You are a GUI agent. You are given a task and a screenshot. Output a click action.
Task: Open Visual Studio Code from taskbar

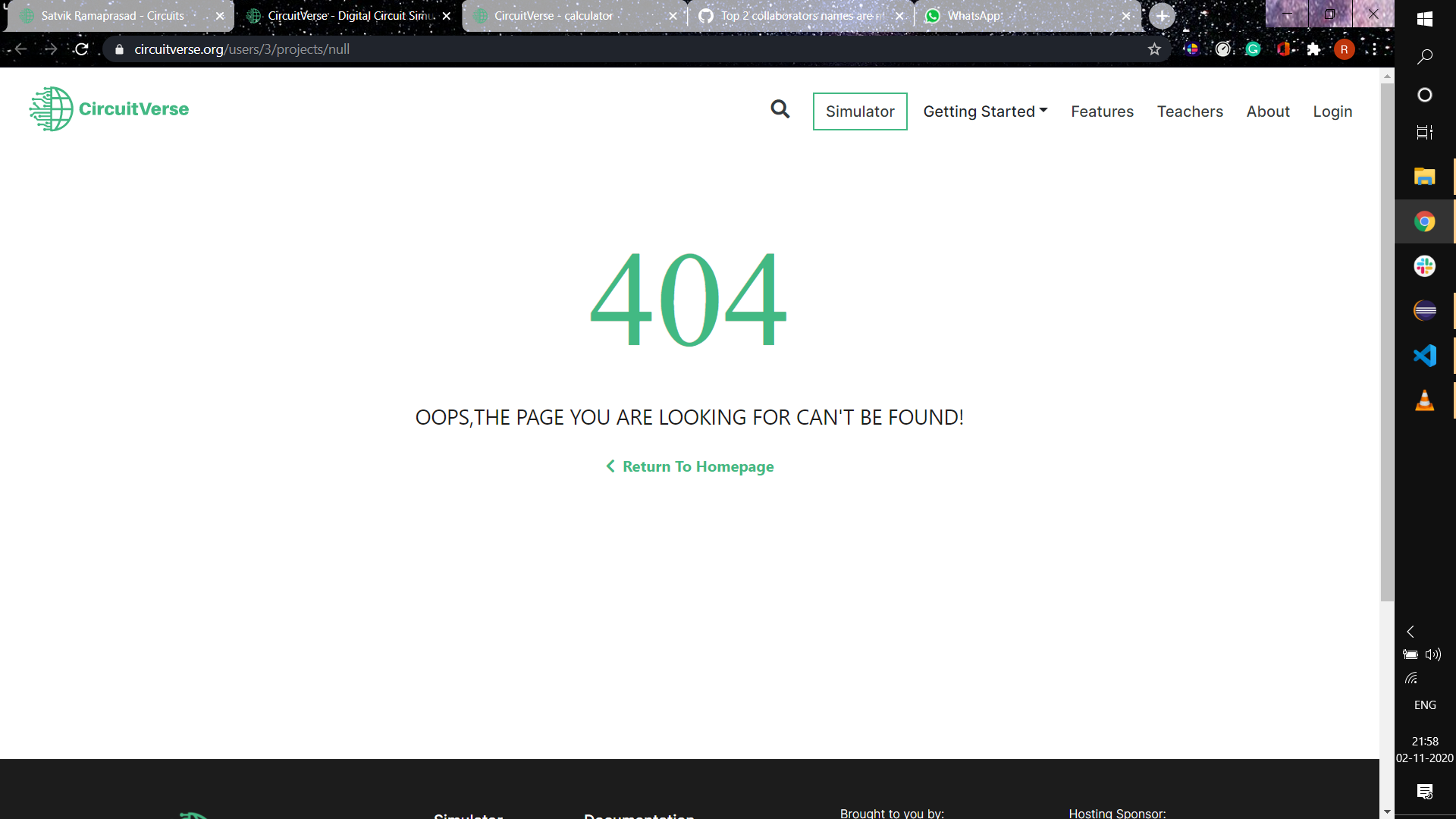tap(1425, 356)
